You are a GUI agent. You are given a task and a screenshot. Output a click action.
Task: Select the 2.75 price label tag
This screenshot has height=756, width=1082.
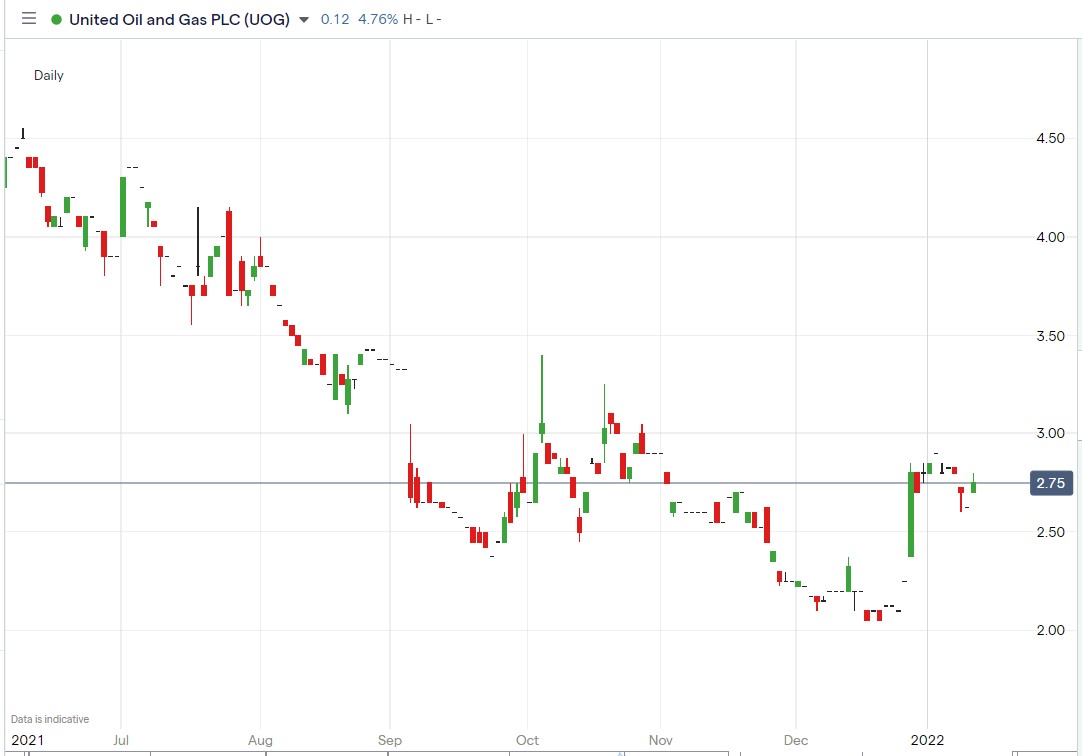click(x=1051, y=483)
